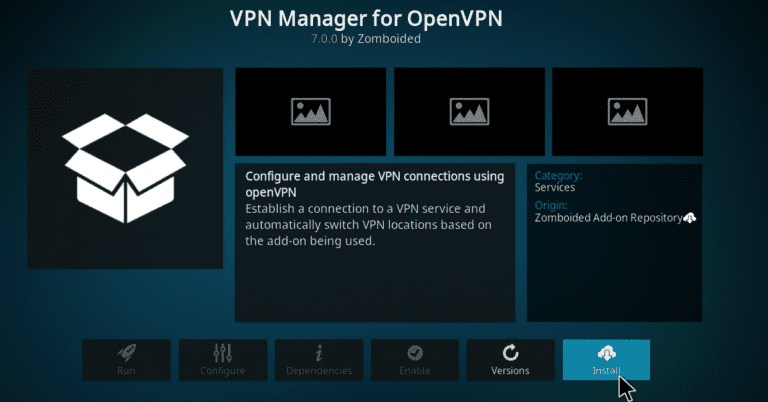Open the third screenshot placeholder thumbnail
Viewport: 768px width, 402px height.
627,112
